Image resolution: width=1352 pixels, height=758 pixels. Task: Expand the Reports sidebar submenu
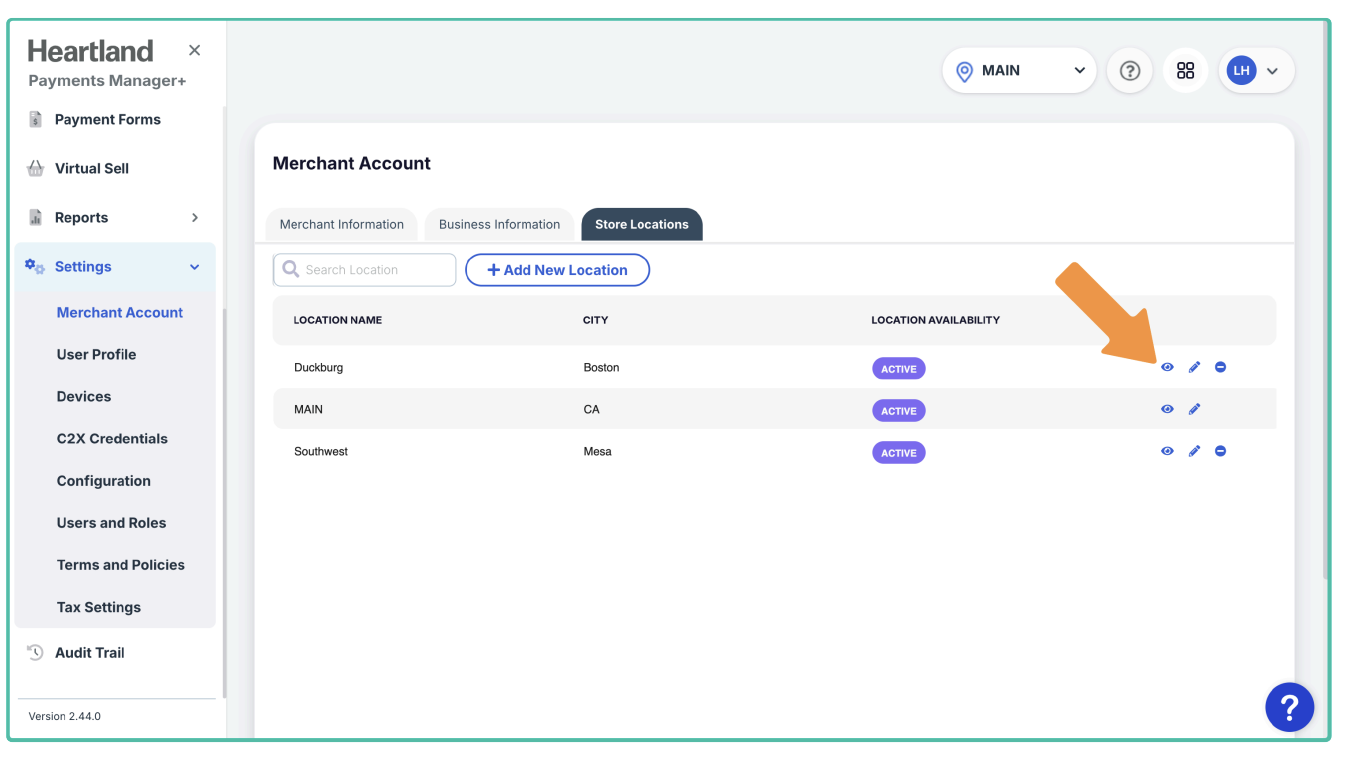pyautogui.click(x=195, y=218)
